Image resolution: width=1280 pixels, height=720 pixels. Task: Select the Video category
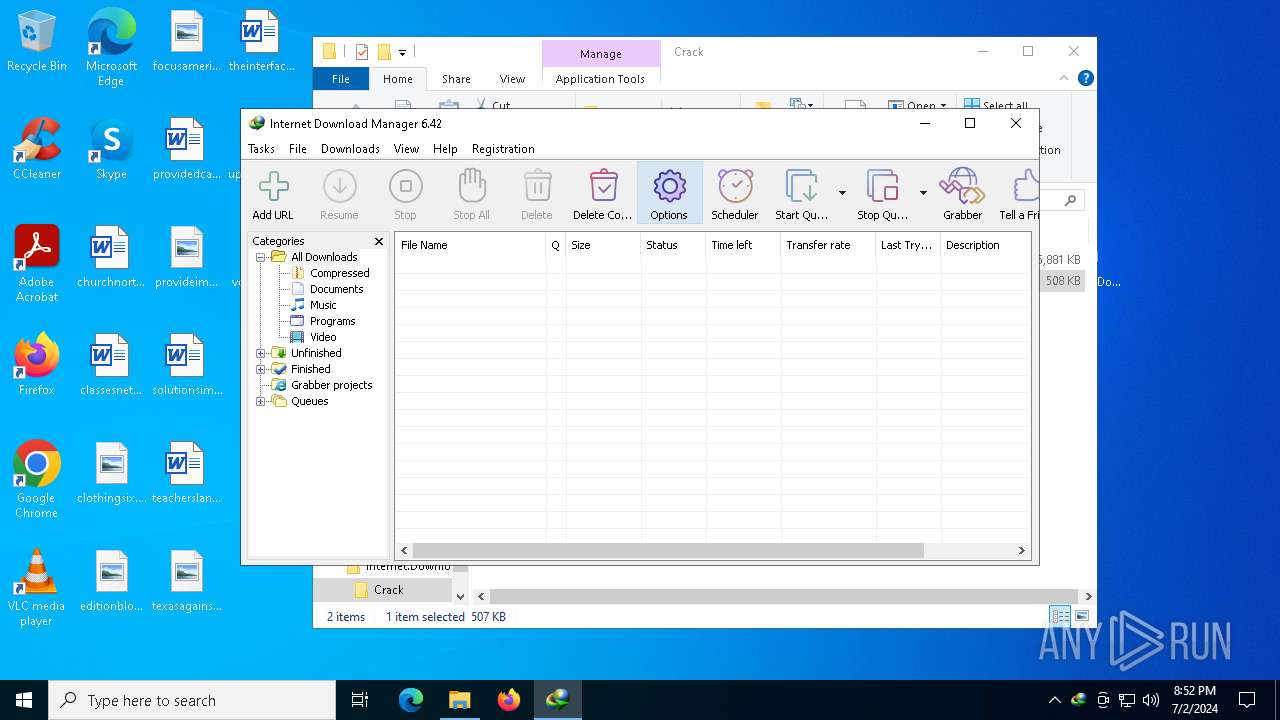click(323, 337)
